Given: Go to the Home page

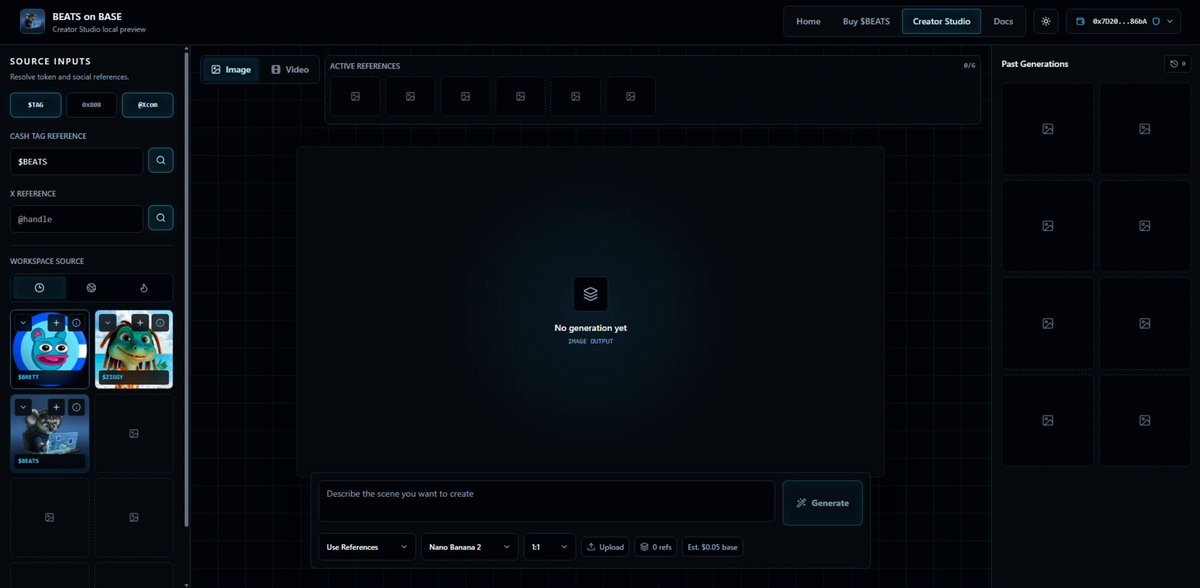Looking at the screenshot, I should pos(808,21).
